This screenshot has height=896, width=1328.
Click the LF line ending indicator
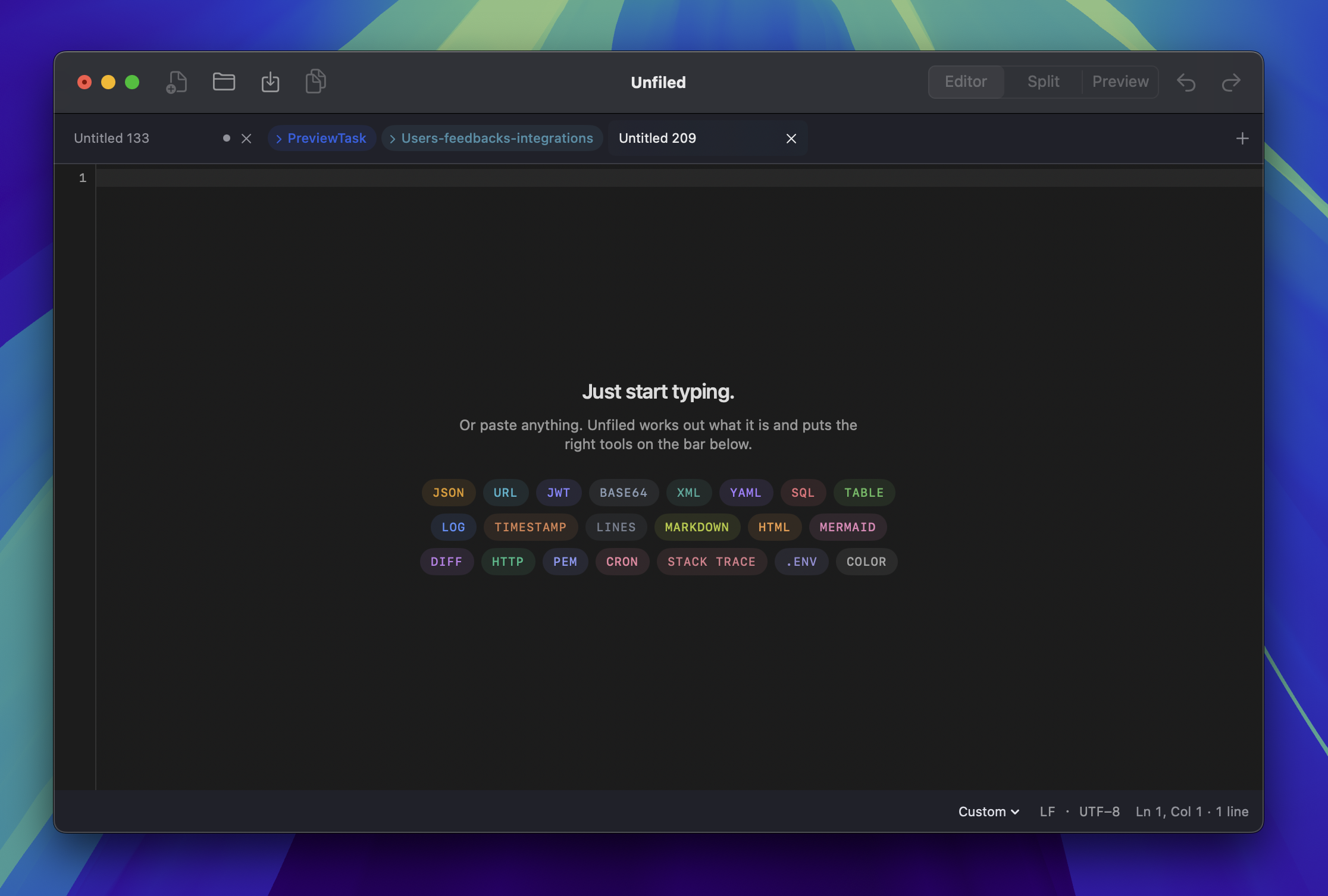(x=1047, y=812)
